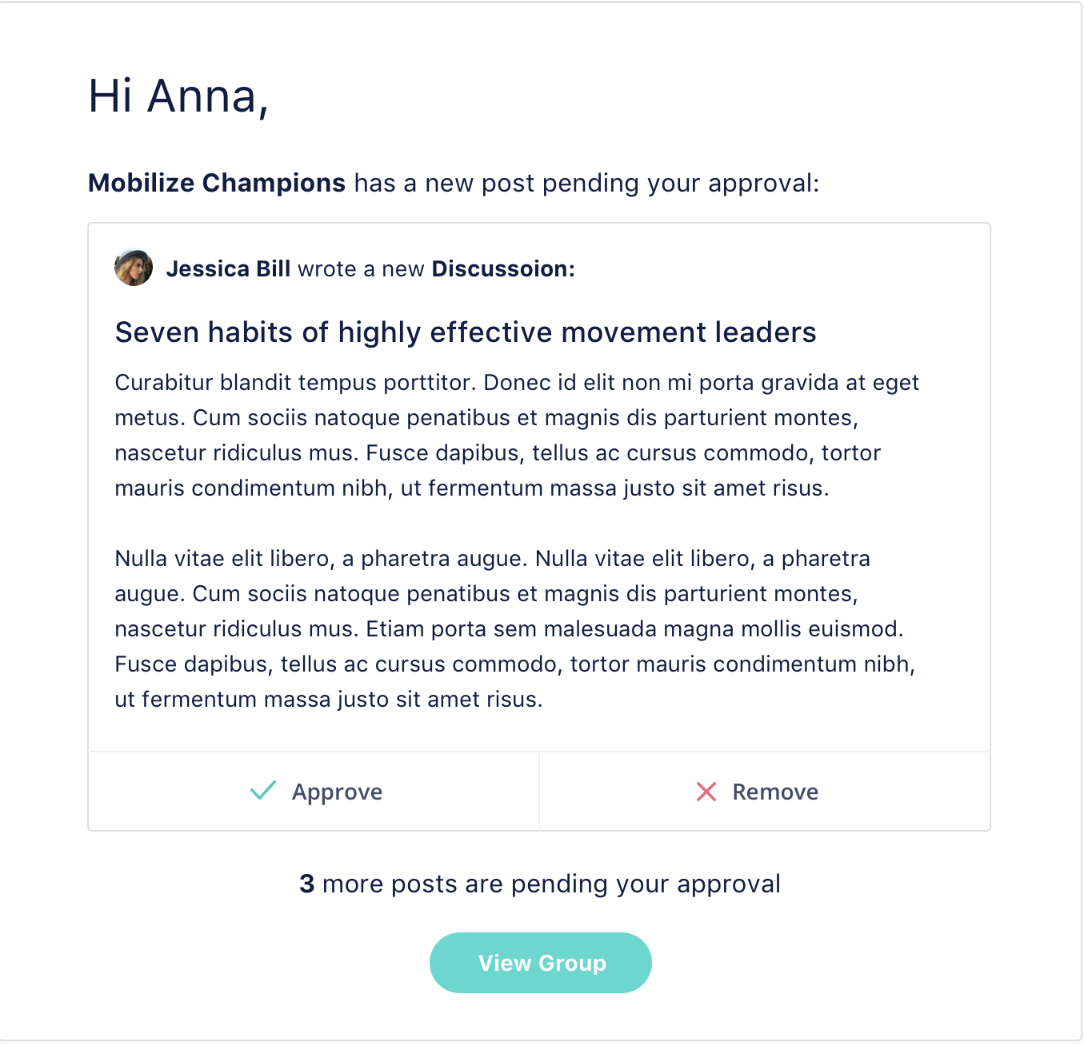
Task: Click the red X icon
Action: click(x=706, y=792)
